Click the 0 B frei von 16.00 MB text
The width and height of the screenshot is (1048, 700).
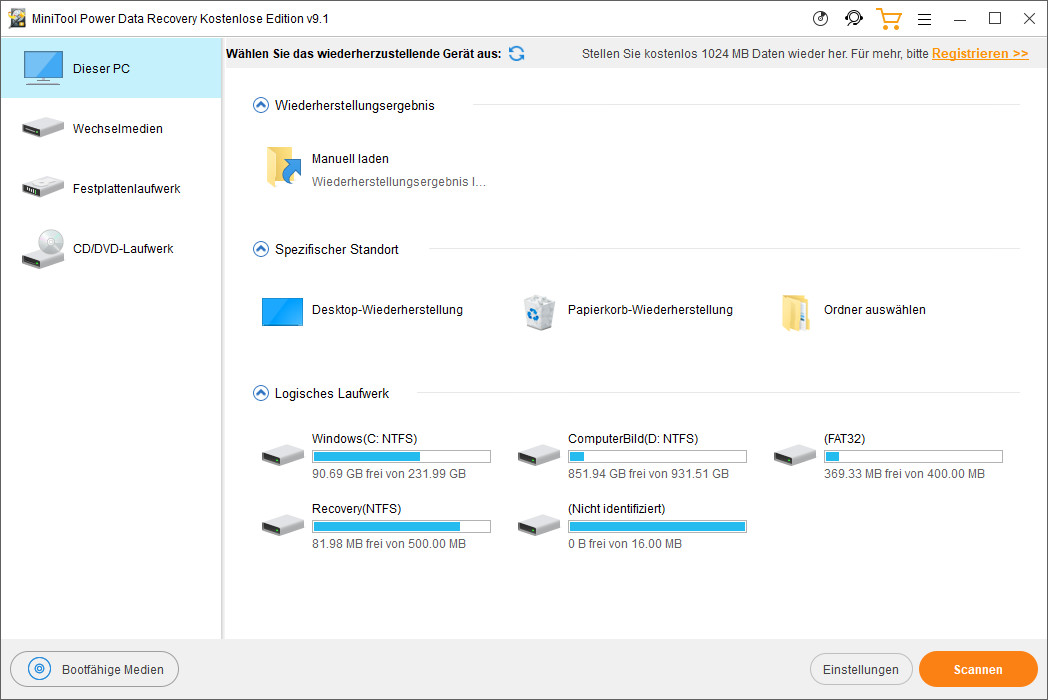[x=625, y=544]
